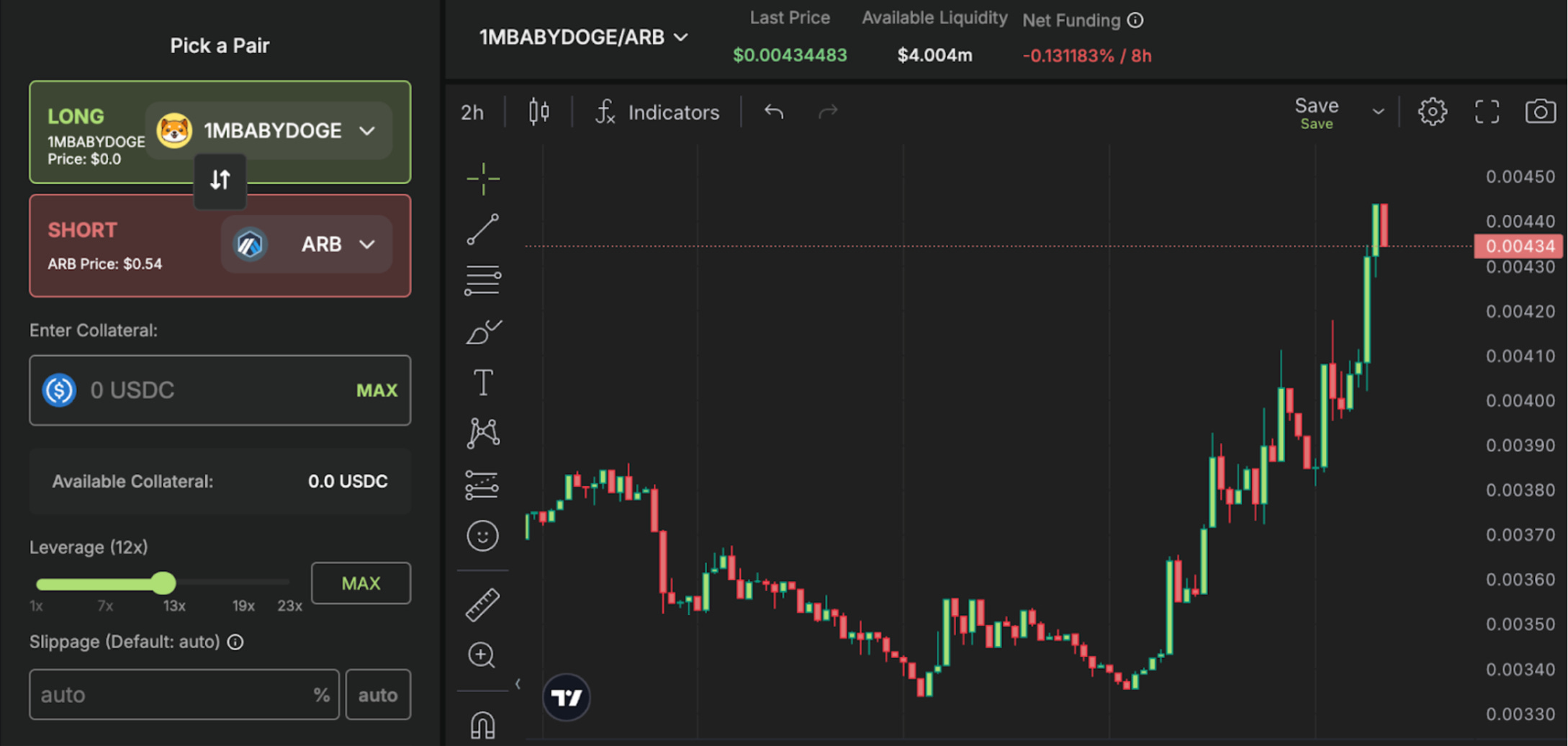Open candlestick chart style selector
The height and width of the screenshot is (746, 1568).
(x=539, y=112)
